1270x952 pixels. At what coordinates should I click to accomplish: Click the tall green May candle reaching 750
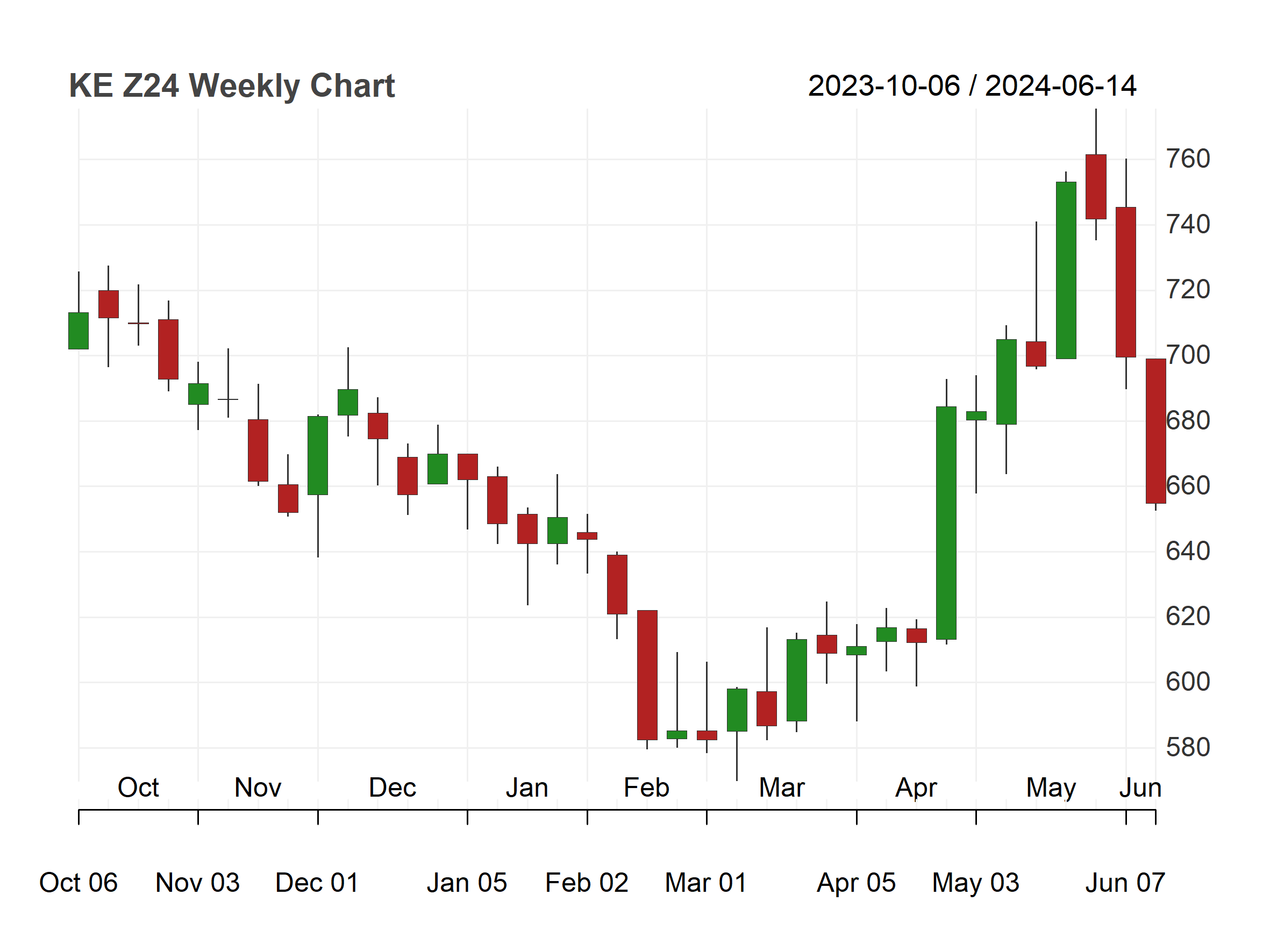[1066, 270]
